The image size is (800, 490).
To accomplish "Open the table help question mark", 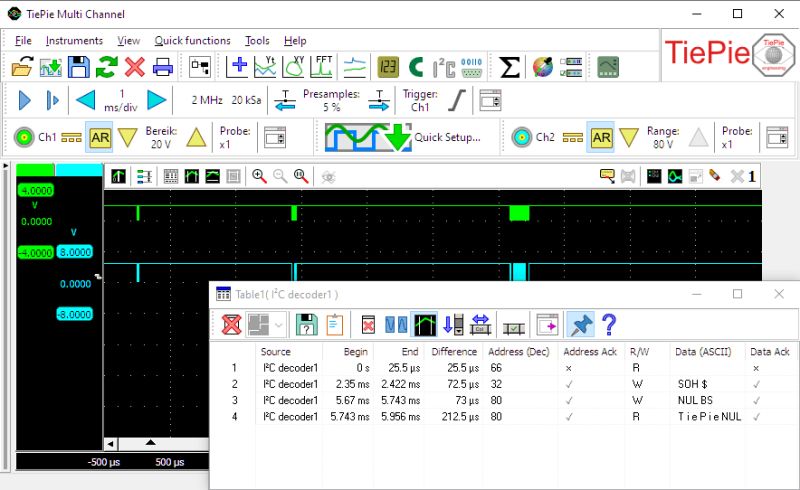I will tap(609, 324).
